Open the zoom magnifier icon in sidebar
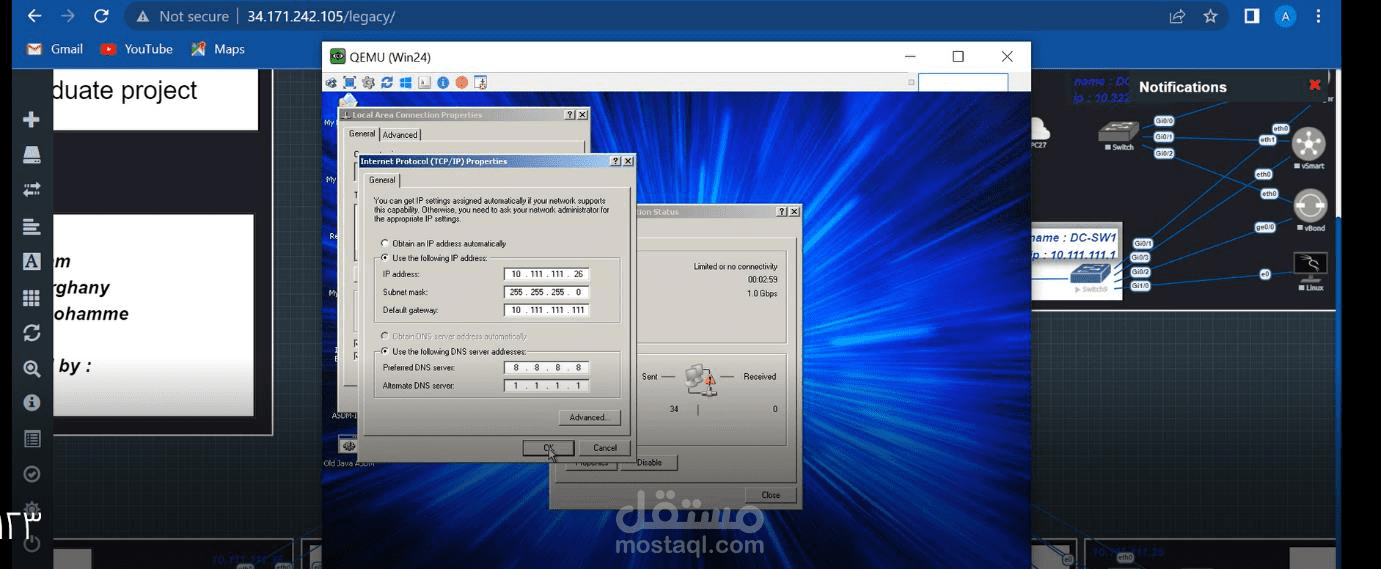Viewport: 1381px width, 569px height. (31, 368)
